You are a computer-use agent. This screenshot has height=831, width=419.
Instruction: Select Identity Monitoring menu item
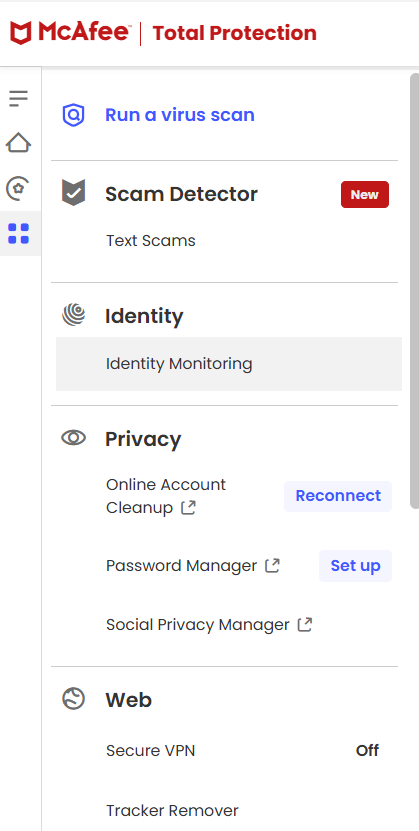pyautogui.click(x=229, y=364)
